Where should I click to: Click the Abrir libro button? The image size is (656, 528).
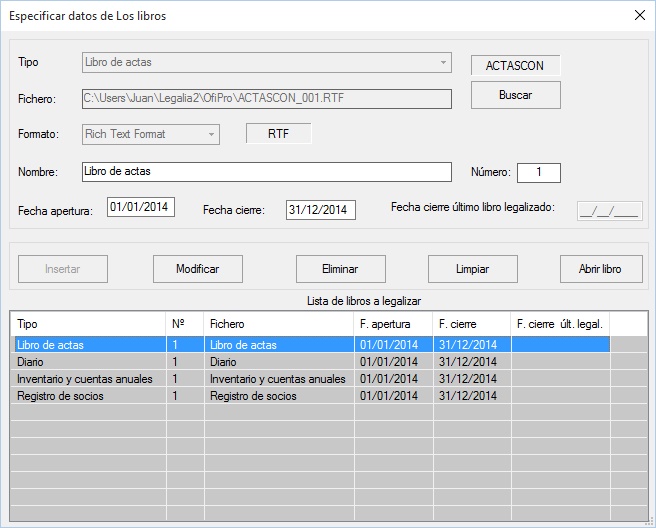(x=600, y=269)
